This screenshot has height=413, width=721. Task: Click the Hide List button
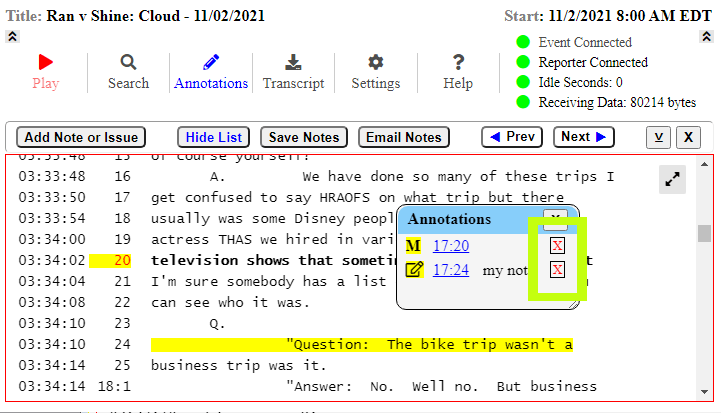213,137
